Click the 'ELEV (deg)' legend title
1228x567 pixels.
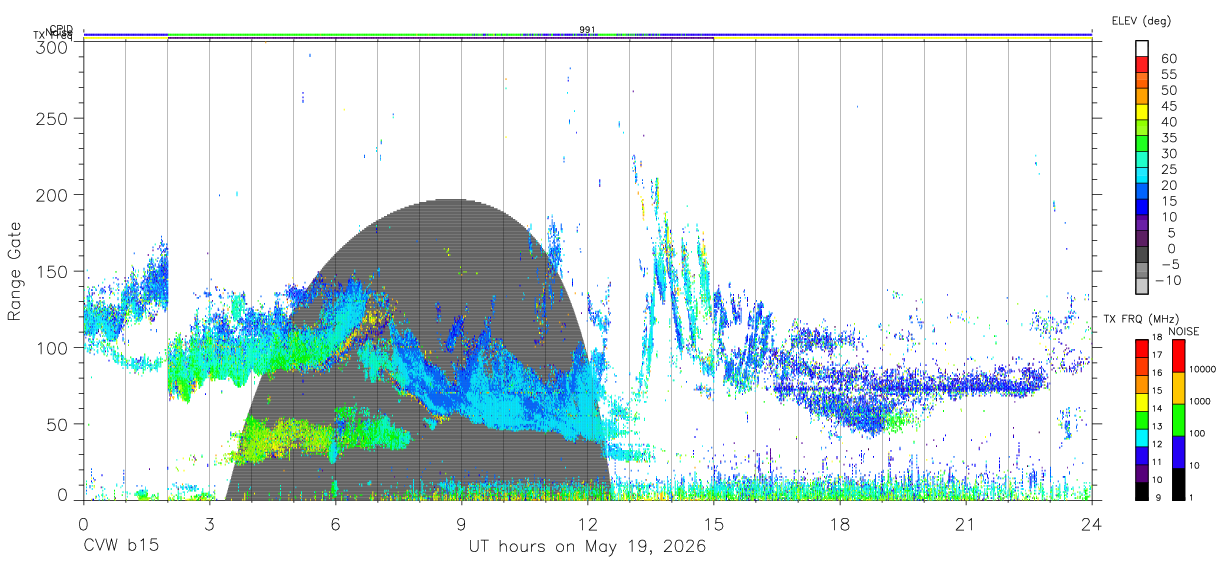(x=1141, y=20)
